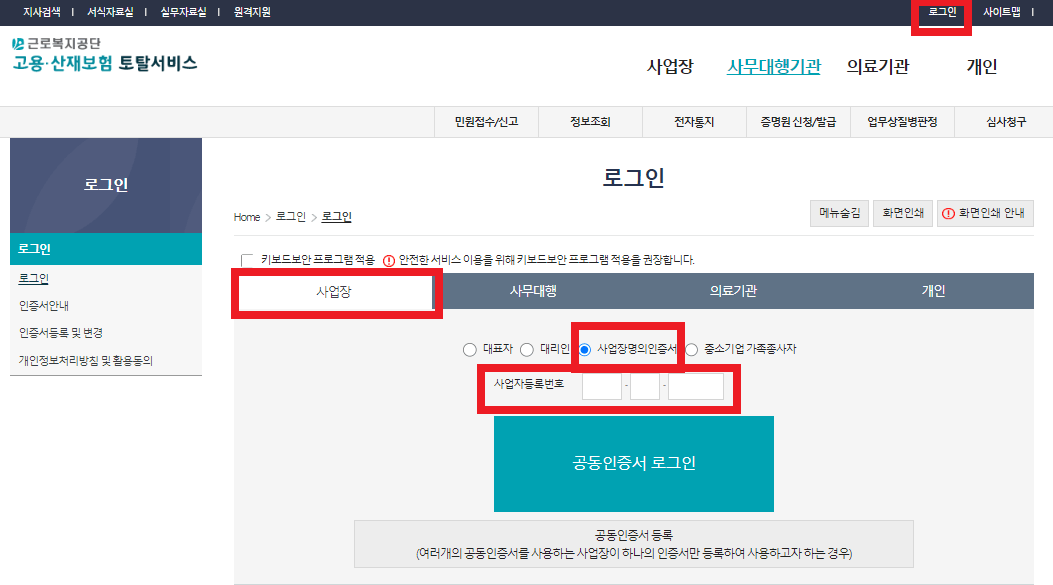Open the 정보조회 menu
Viewport: 1053px width, 585px height.
(590, 121)
